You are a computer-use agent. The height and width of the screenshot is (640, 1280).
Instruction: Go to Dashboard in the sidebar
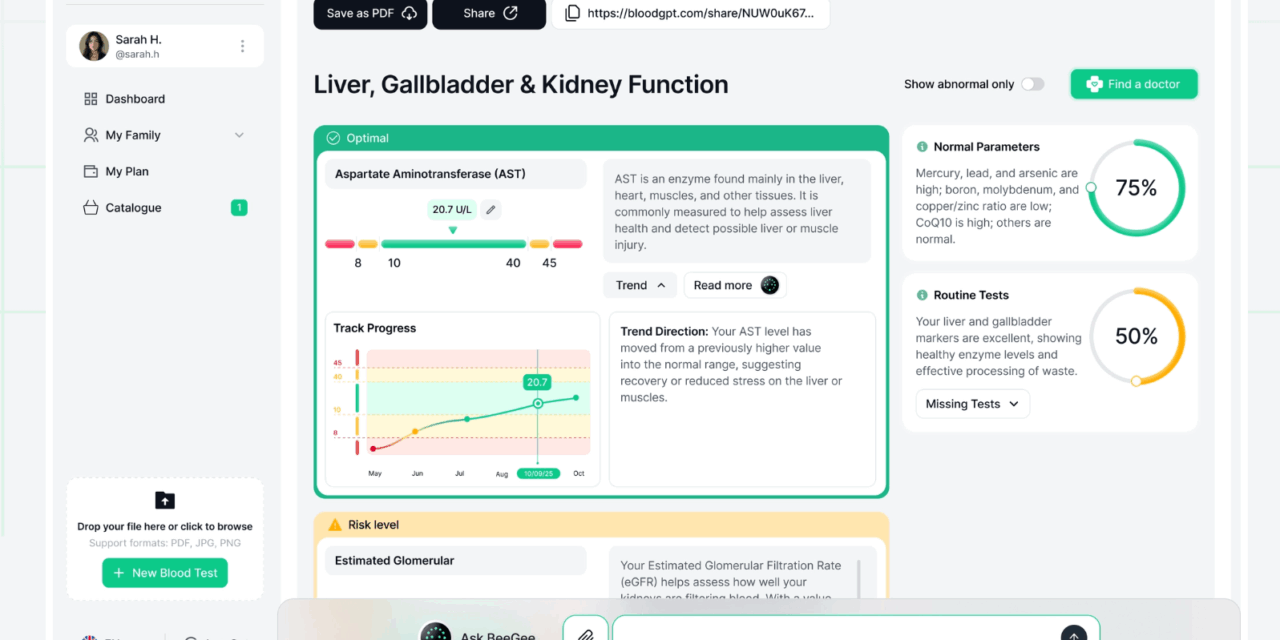pyautogui.click(x=135, y=98)
